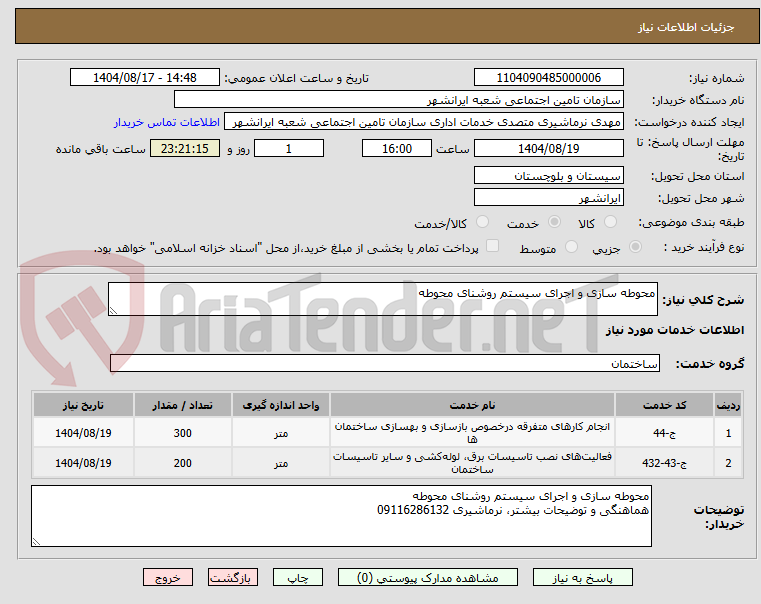The height and width of the screenshot is (604, 761).
Task: Click the general need description textarea
Action: (x=382, y=299)
